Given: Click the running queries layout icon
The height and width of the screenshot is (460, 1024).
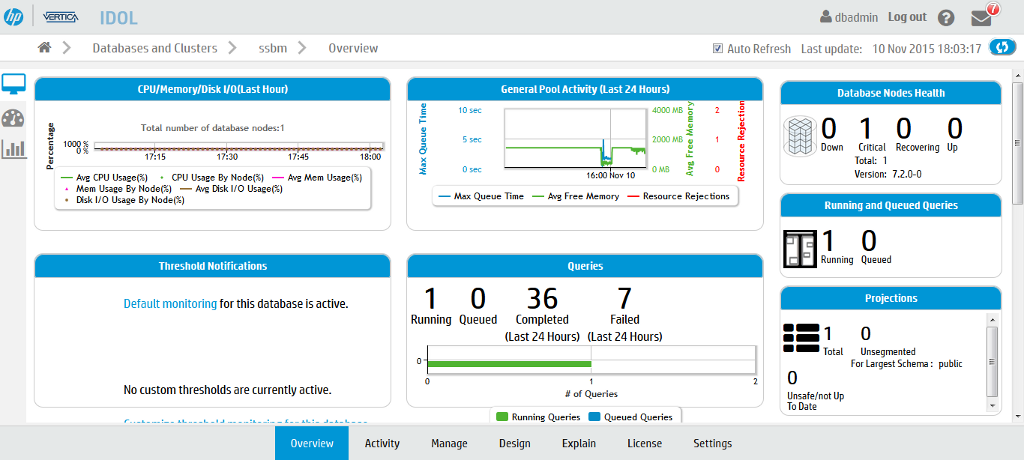Looking at the screenshot, I should point(800,248).
